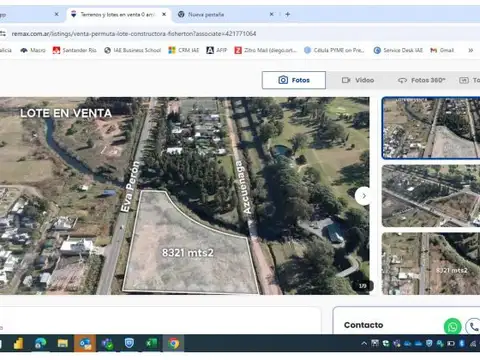Click the main lot photo with 8321 mts2

[184, 196]
